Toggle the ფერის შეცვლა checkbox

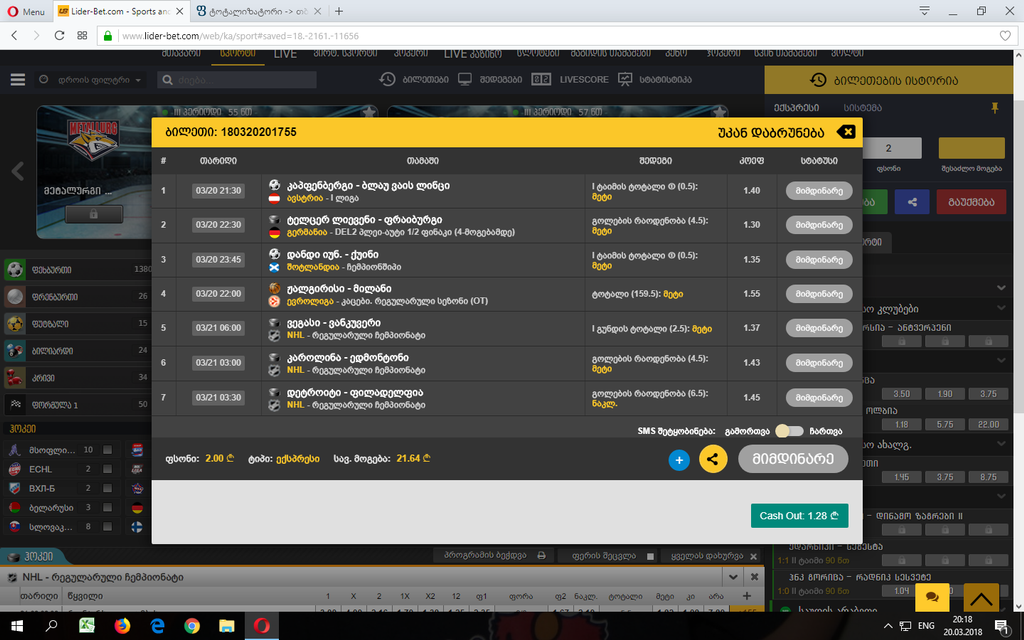(650, 556)
